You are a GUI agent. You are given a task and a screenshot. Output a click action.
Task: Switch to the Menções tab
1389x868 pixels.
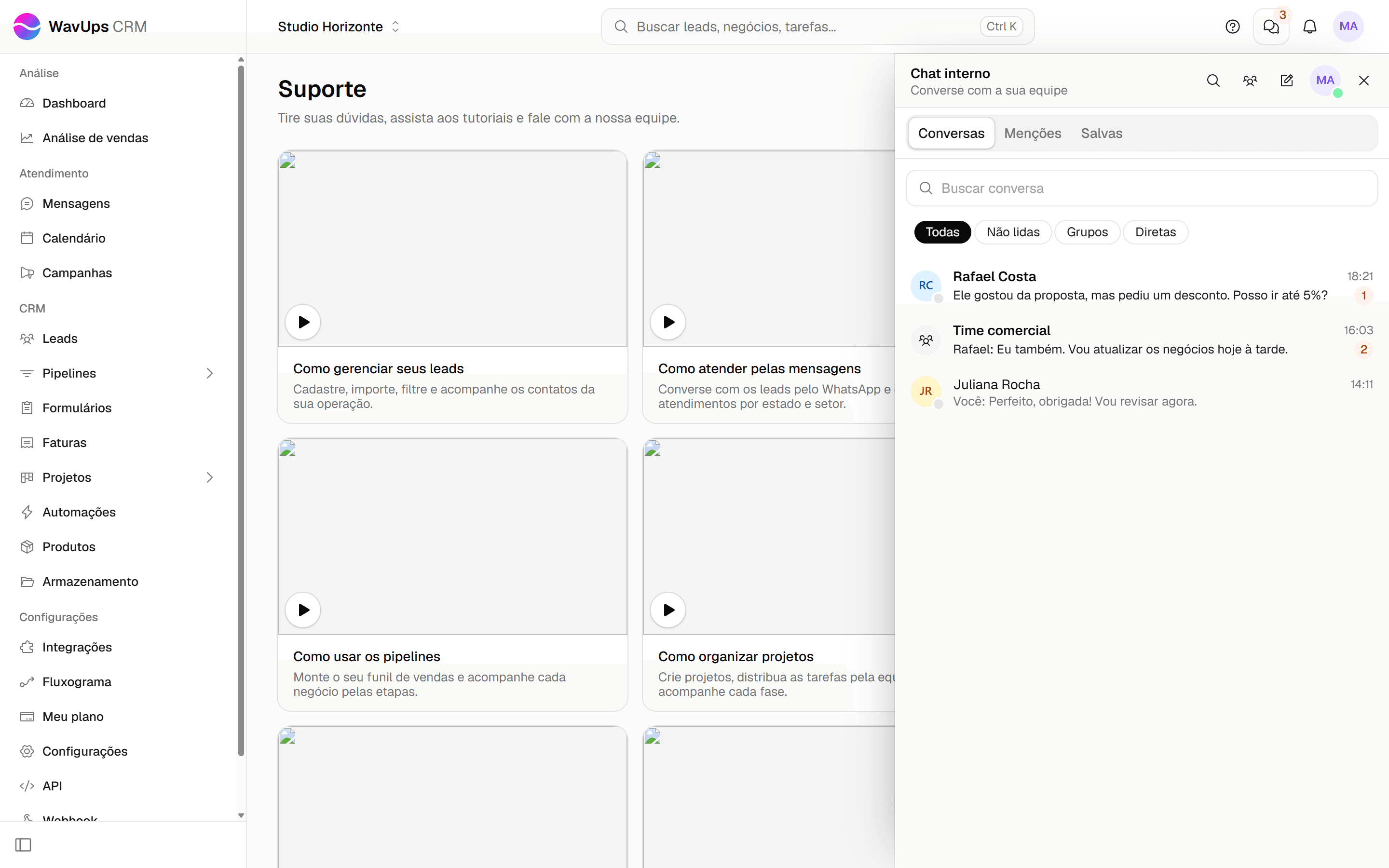coord(1033,133)
